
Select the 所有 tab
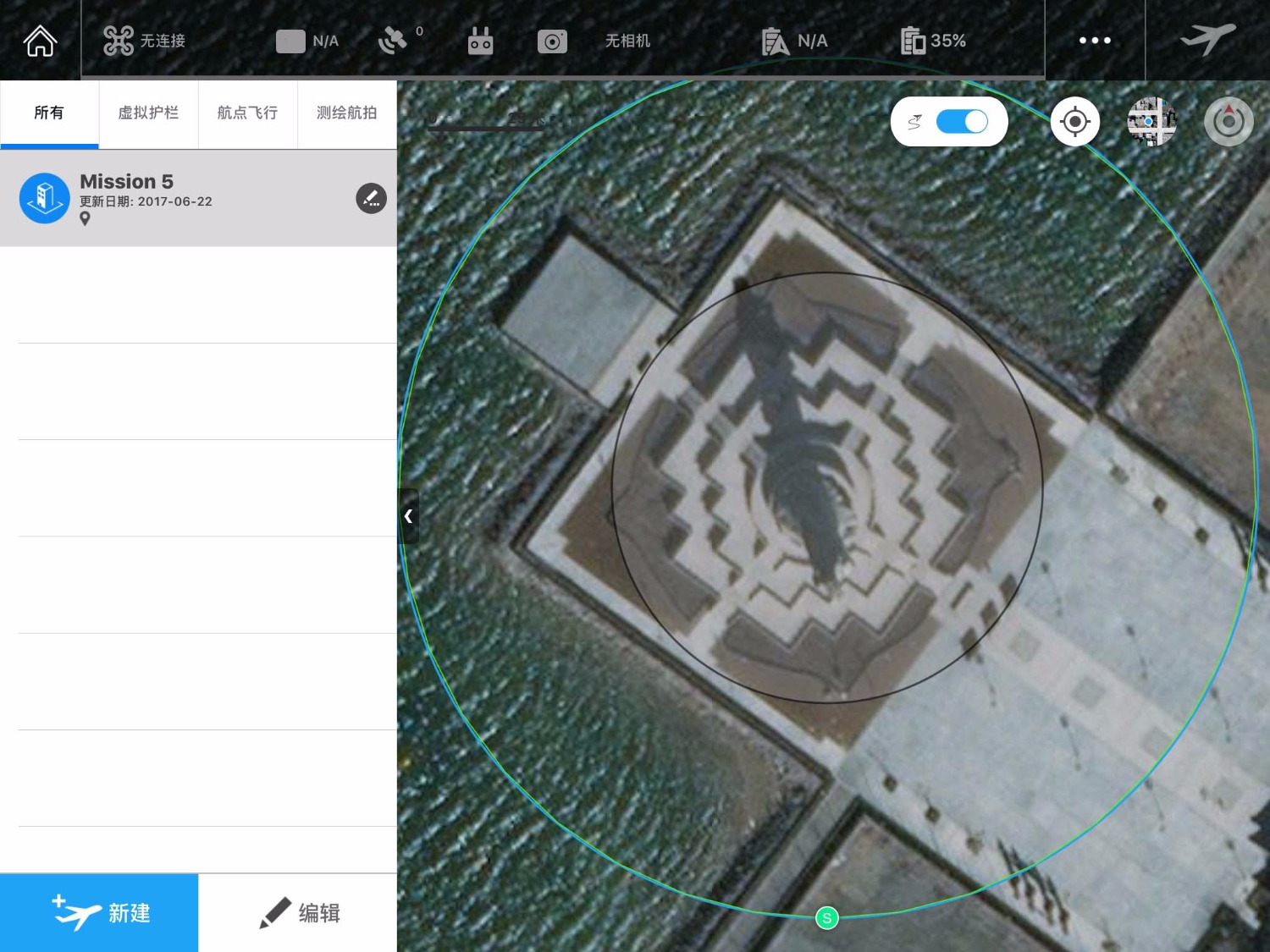pyautogui.click(x=49, y=113)
